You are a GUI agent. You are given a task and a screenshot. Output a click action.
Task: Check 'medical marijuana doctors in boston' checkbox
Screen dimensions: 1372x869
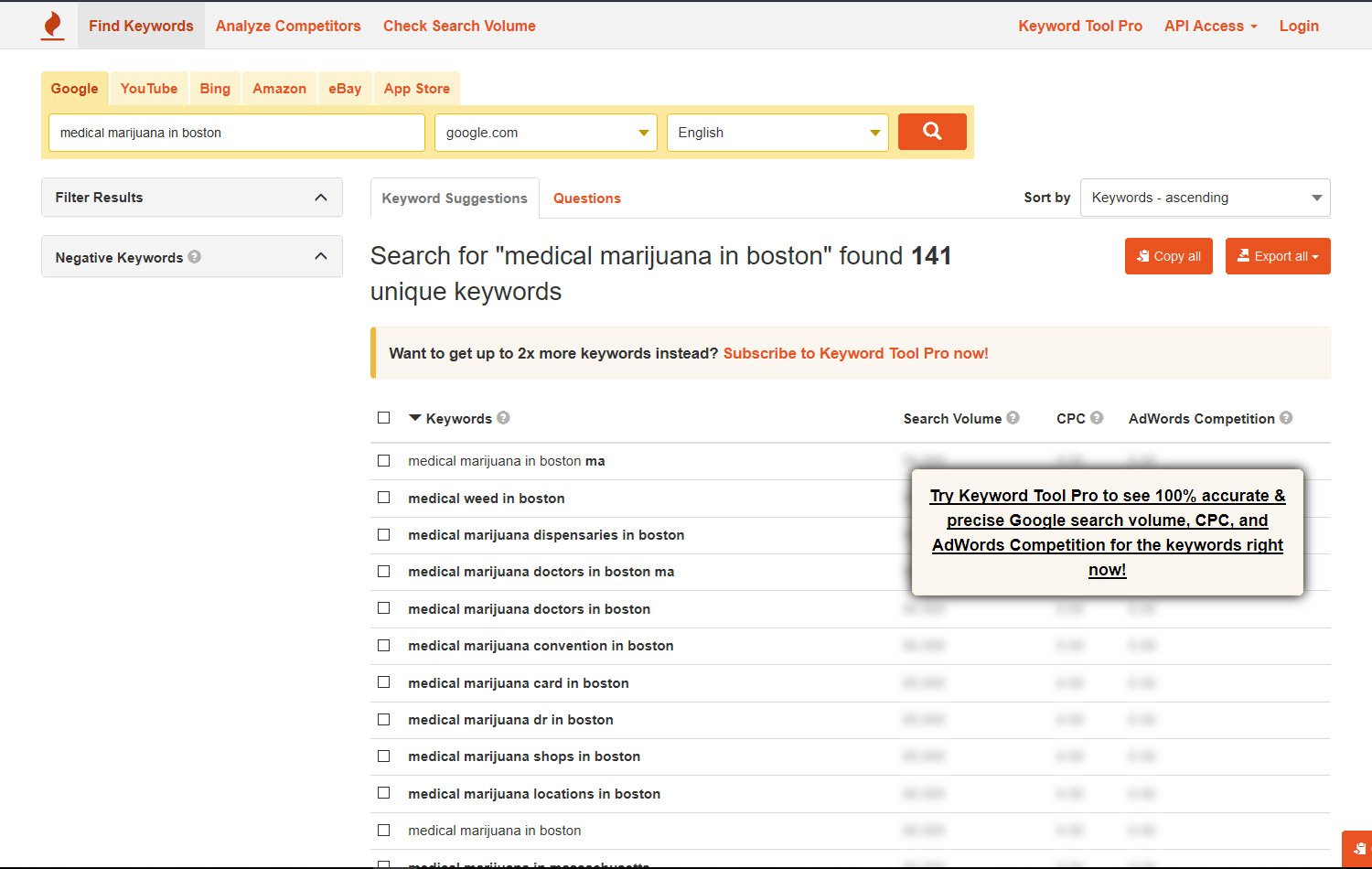tap(384, 608)
